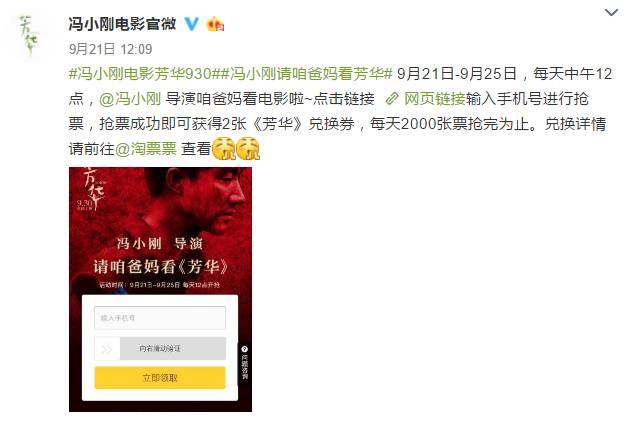Image resolution: width=632 pixels, height=423 pixels.
Task: Open hashtag #冯小刚电影芳华930#
Action: (x=144, y=74)
